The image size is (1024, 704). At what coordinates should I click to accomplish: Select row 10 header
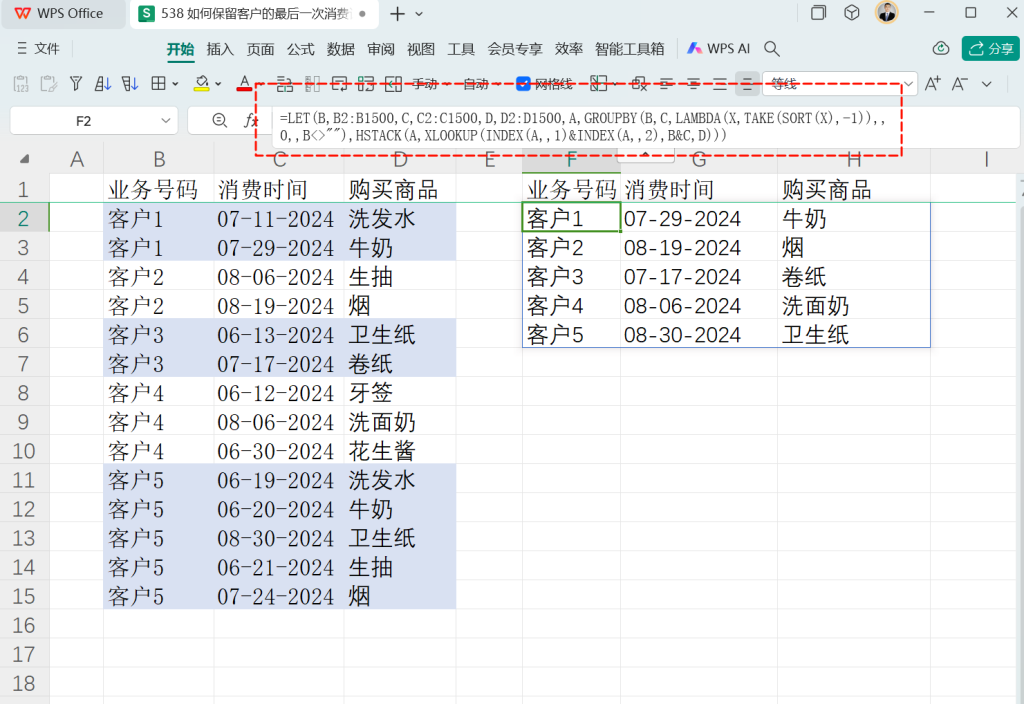(24, 451)
